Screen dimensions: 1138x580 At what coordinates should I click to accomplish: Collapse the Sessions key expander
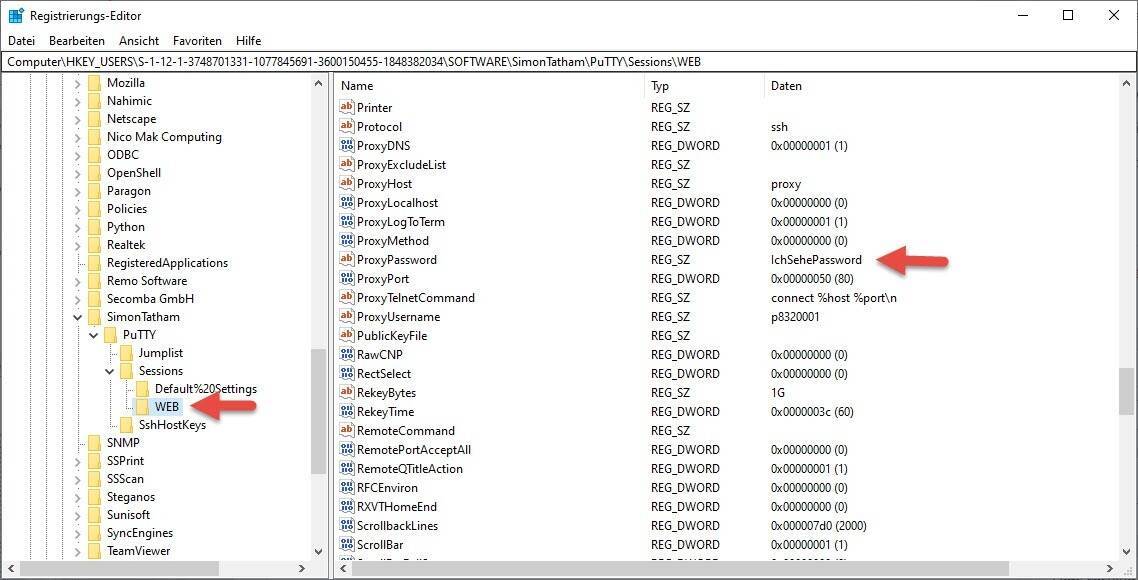tap(110, 371)
